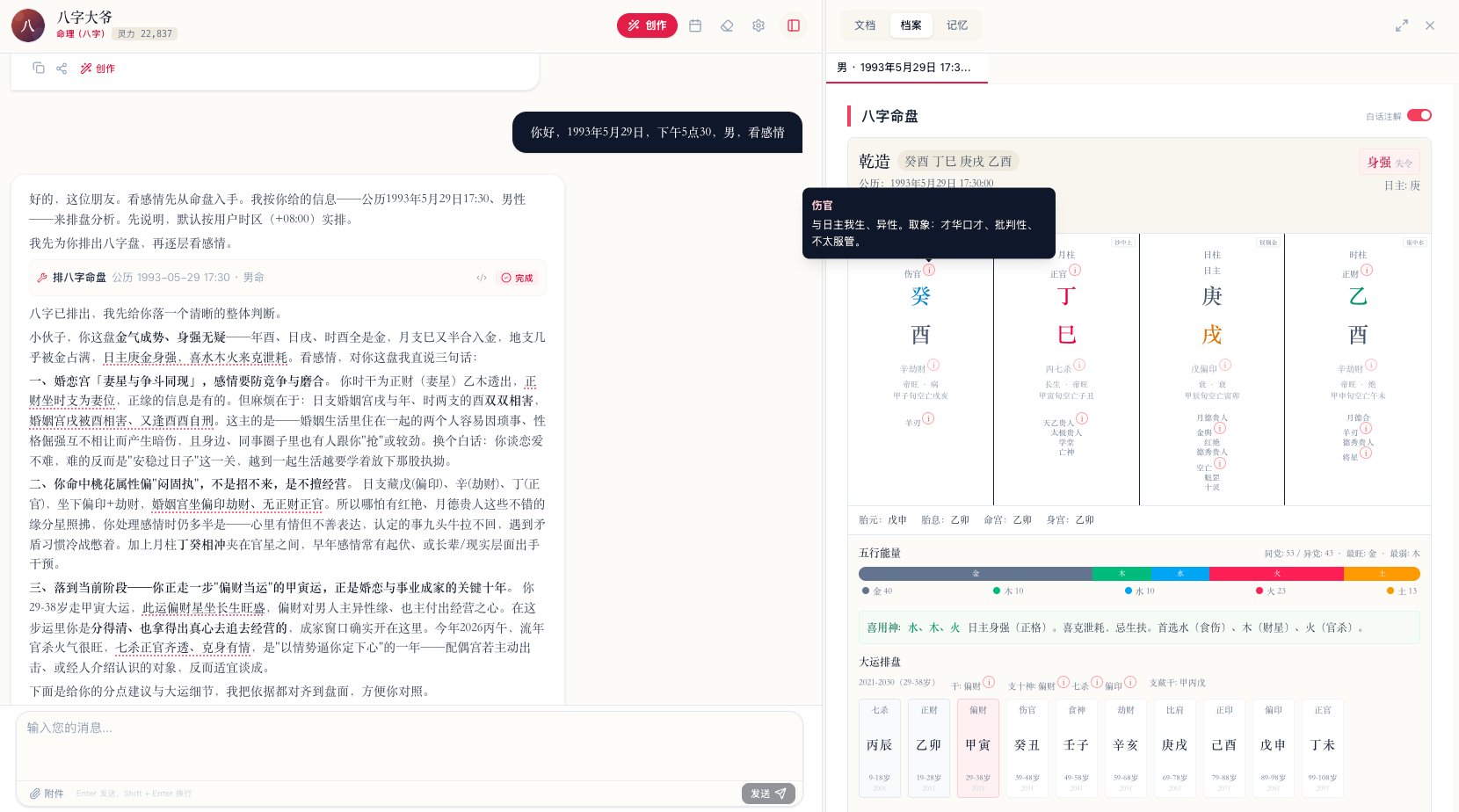Send the message with 发送 button
The height and width of the screenshot is (812, 1459).
(768, 794)
